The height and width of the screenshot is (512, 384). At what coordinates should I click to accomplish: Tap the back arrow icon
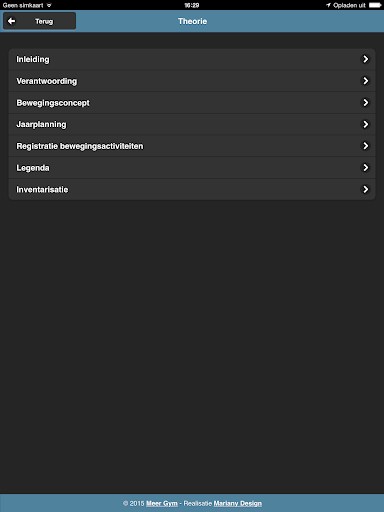click(11, 21)
